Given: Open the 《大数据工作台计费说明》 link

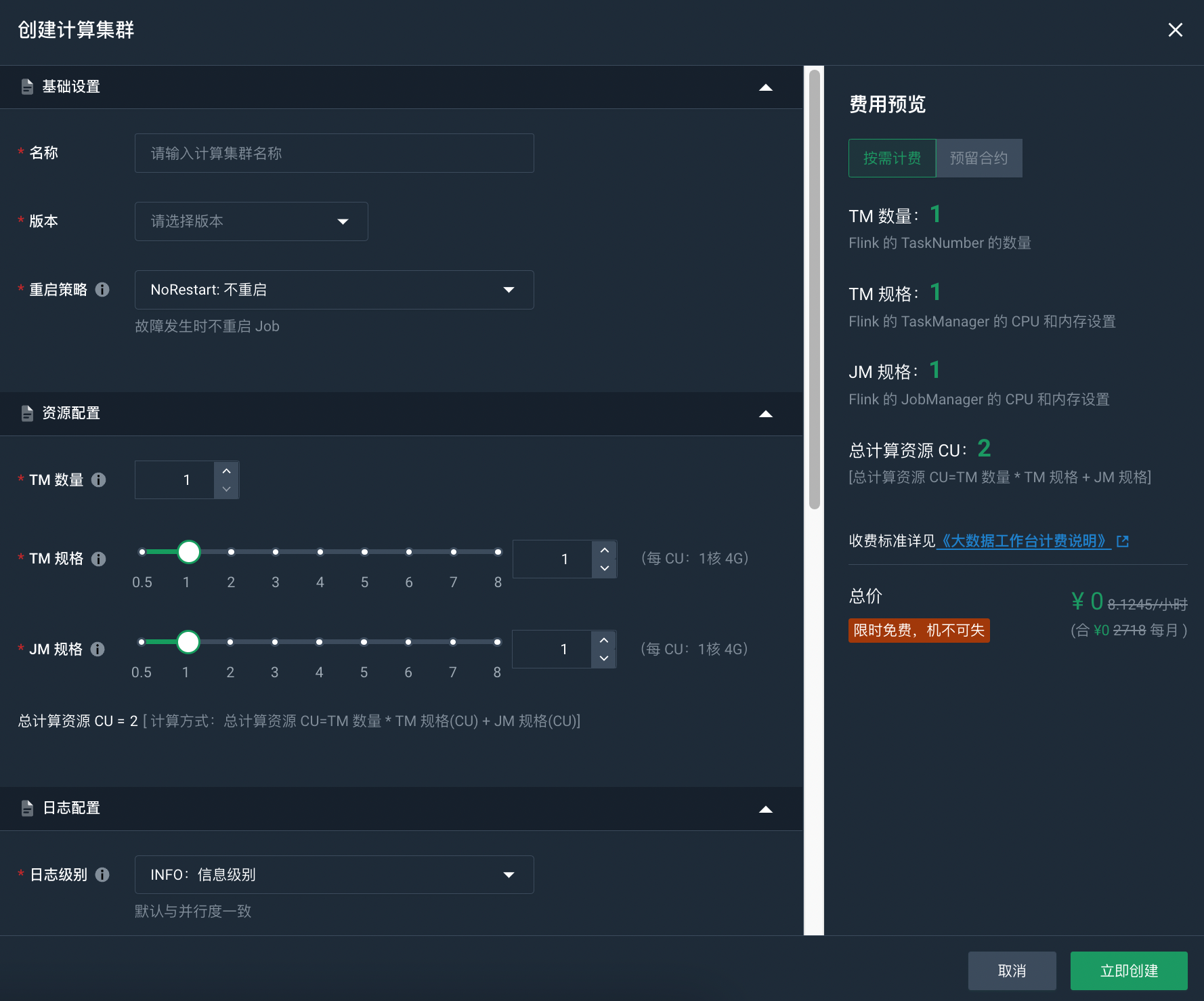Looking at the screenshot, I should click(x=1024, y=541).
